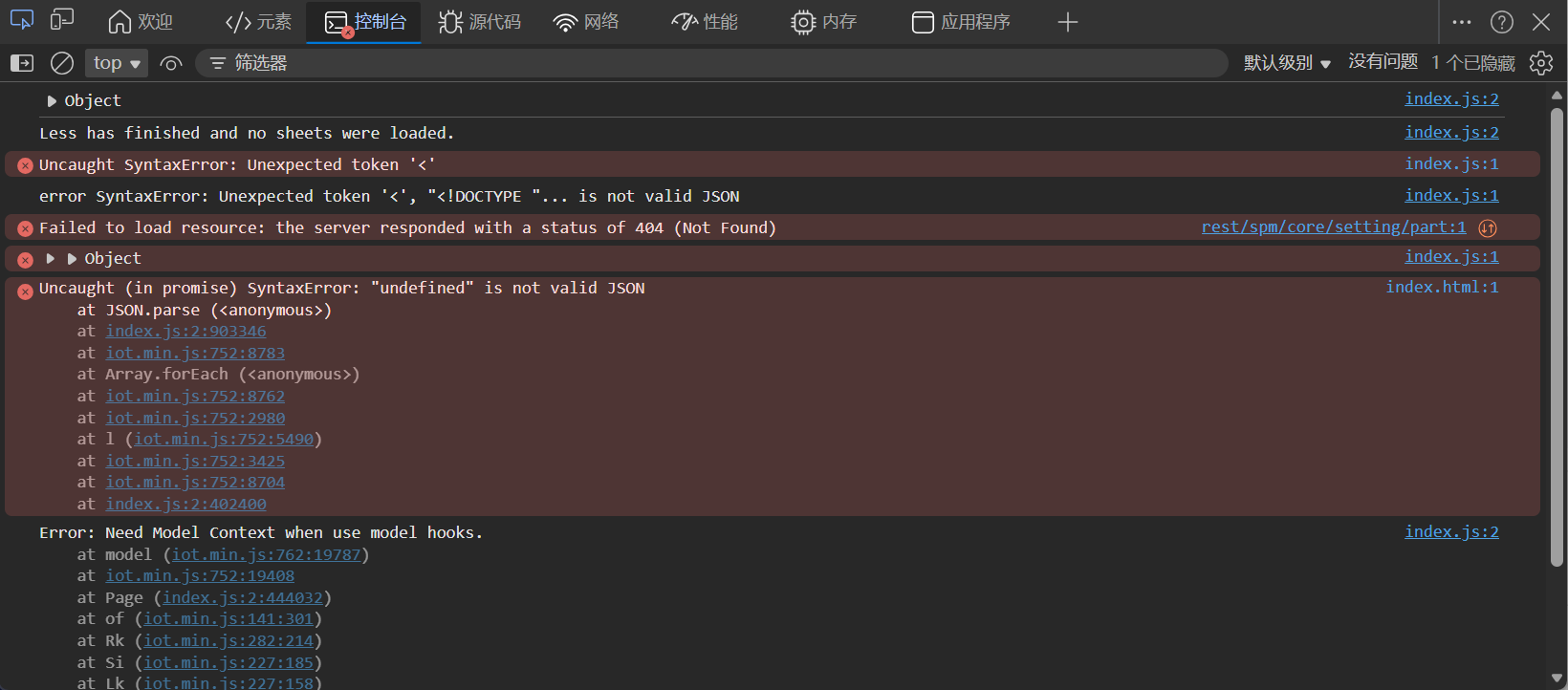
Task: Toggle device emulation icon
Action: tap(62, 20)
